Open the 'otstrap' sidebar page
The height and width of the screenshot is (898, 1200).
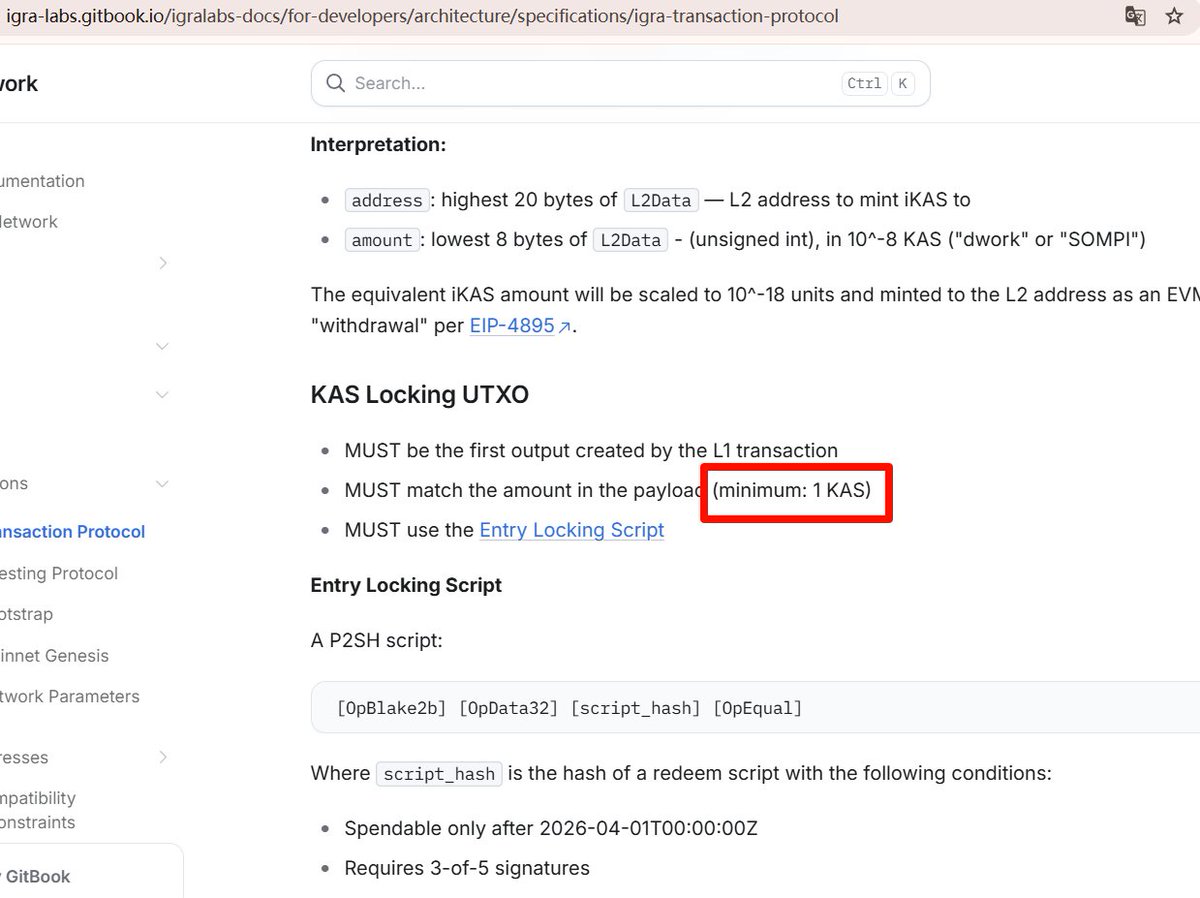27,614
